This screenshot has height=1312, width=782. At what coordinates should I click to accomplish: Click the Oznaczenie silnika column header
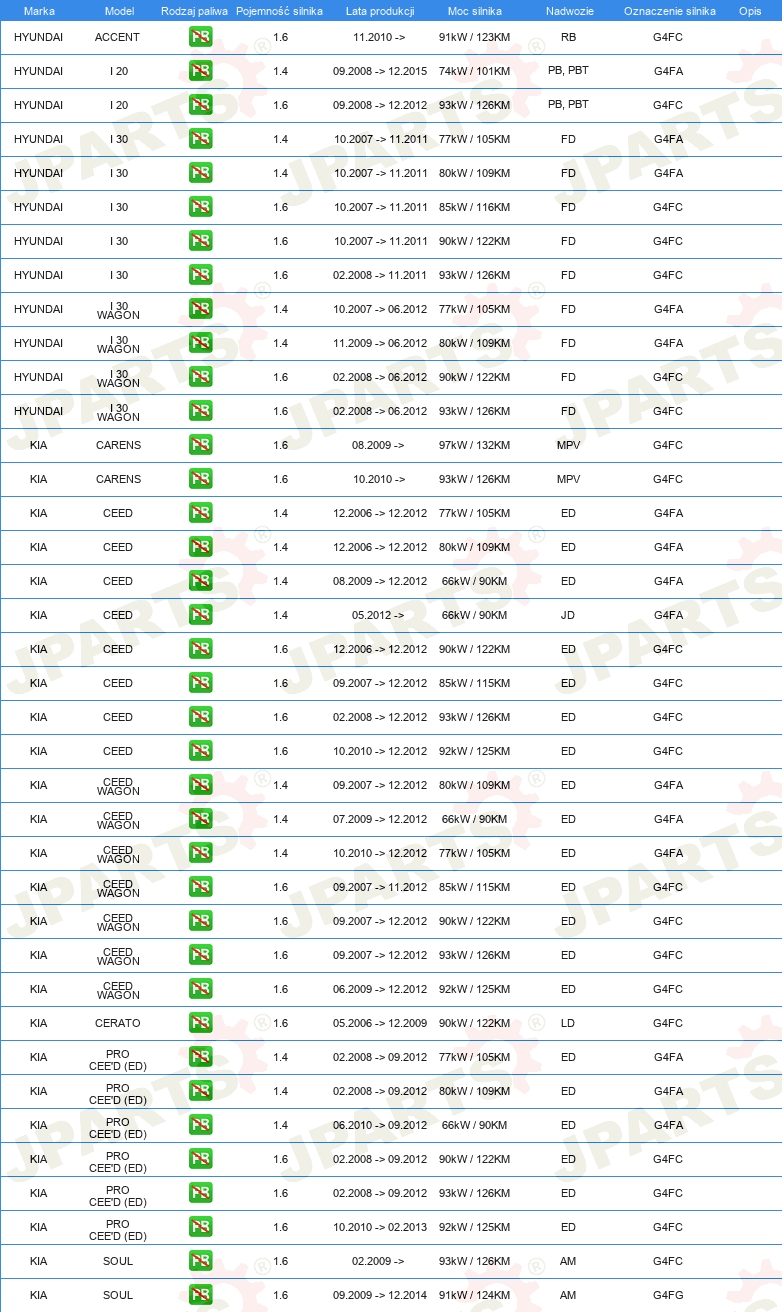tap(669, 11)
